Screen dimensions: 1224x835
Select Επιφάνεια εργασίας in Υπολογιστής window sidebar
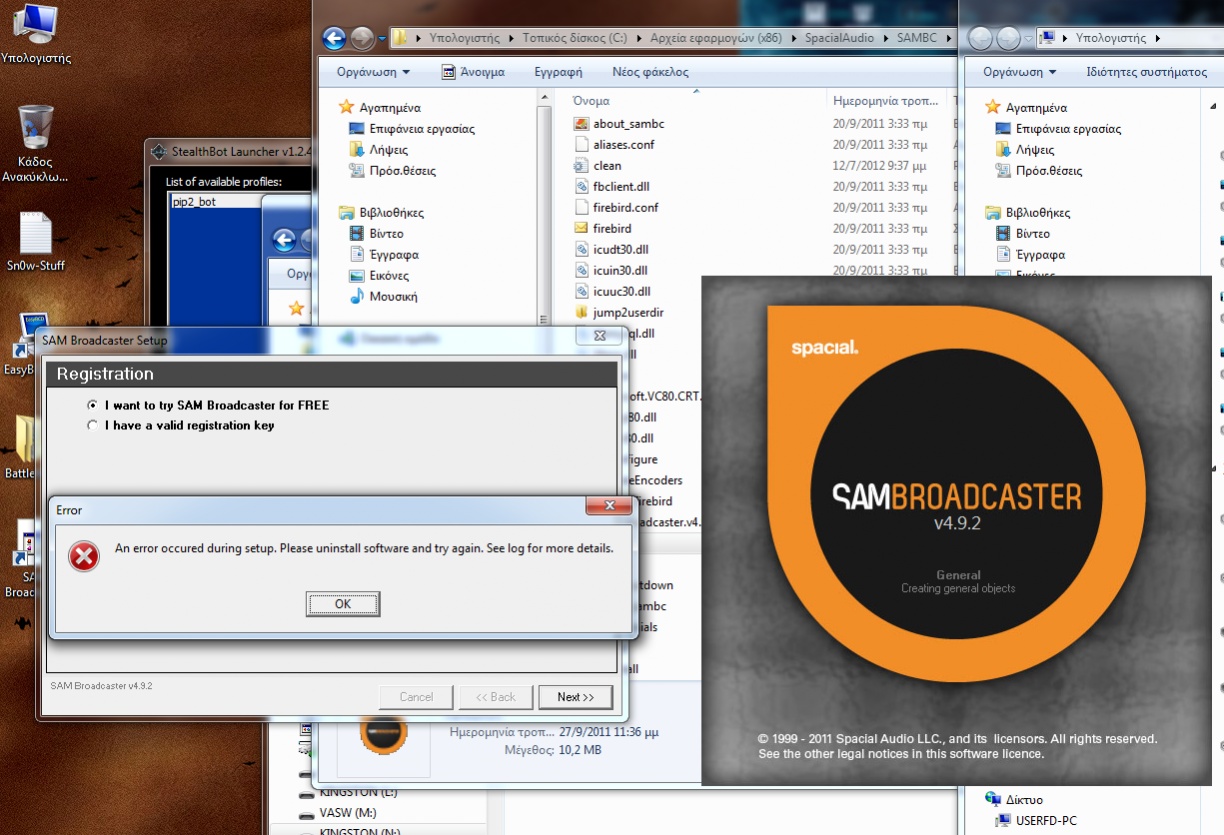1058,129
